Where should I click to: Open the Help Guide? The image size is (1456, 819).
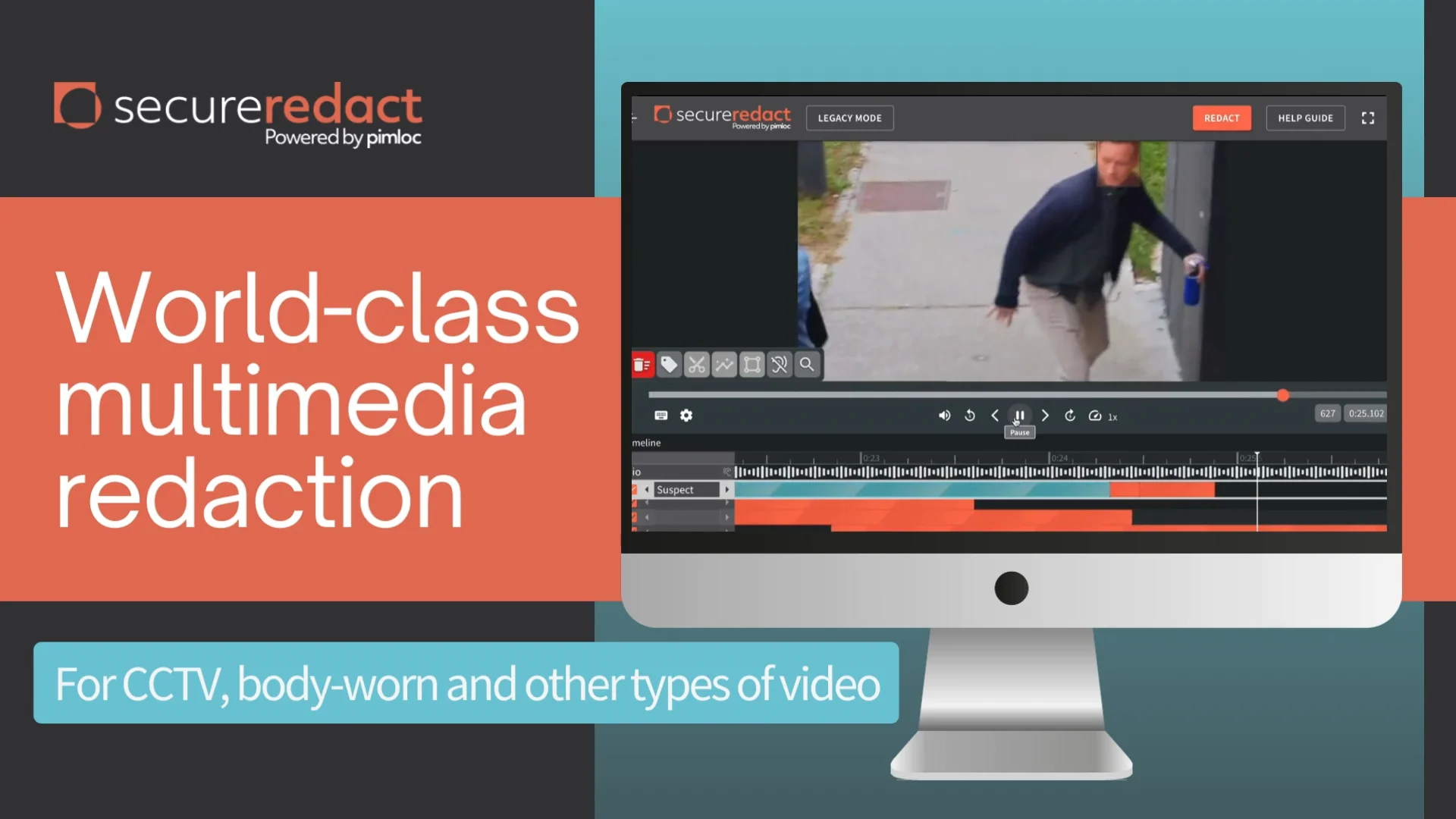coord(1305,118)
